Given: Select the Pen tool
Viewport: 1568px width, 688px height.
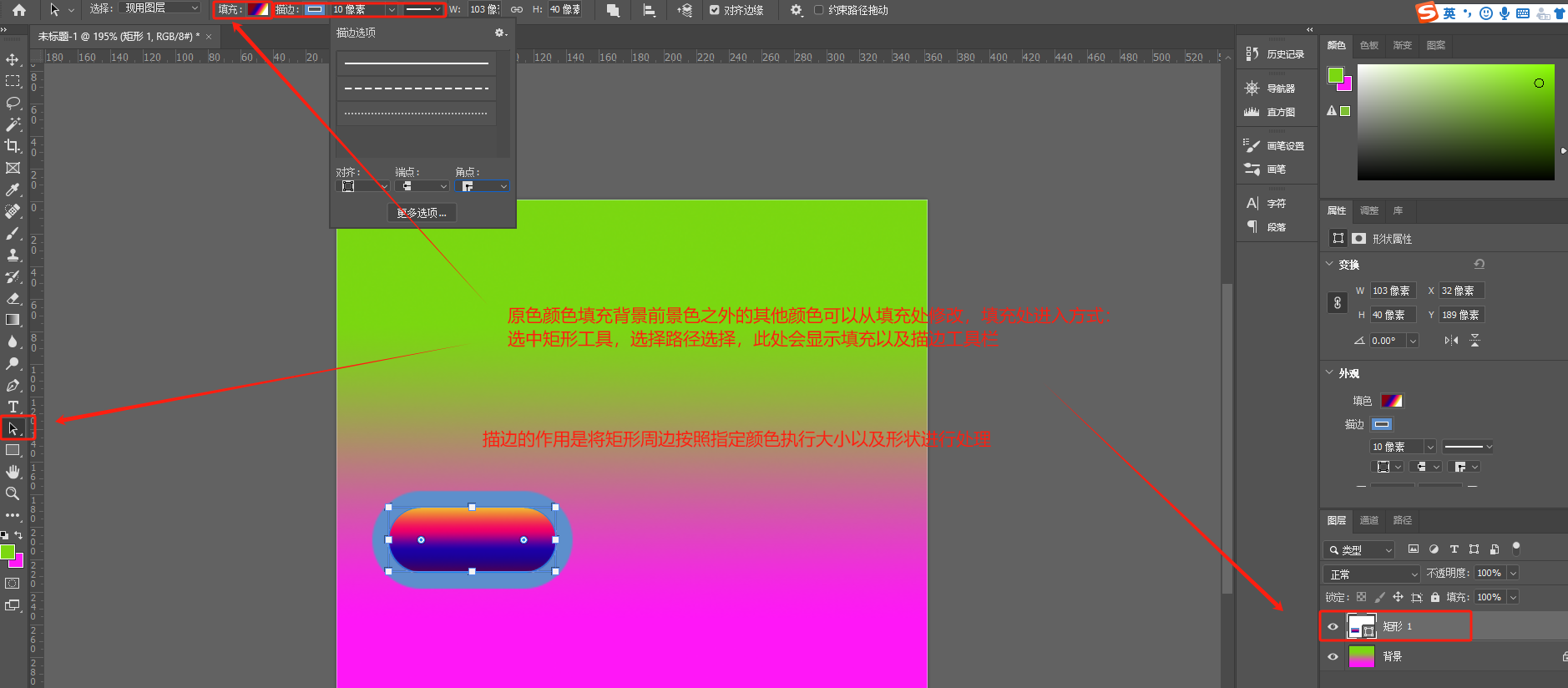Looking at the screenshot, I should tap(13, 385).
